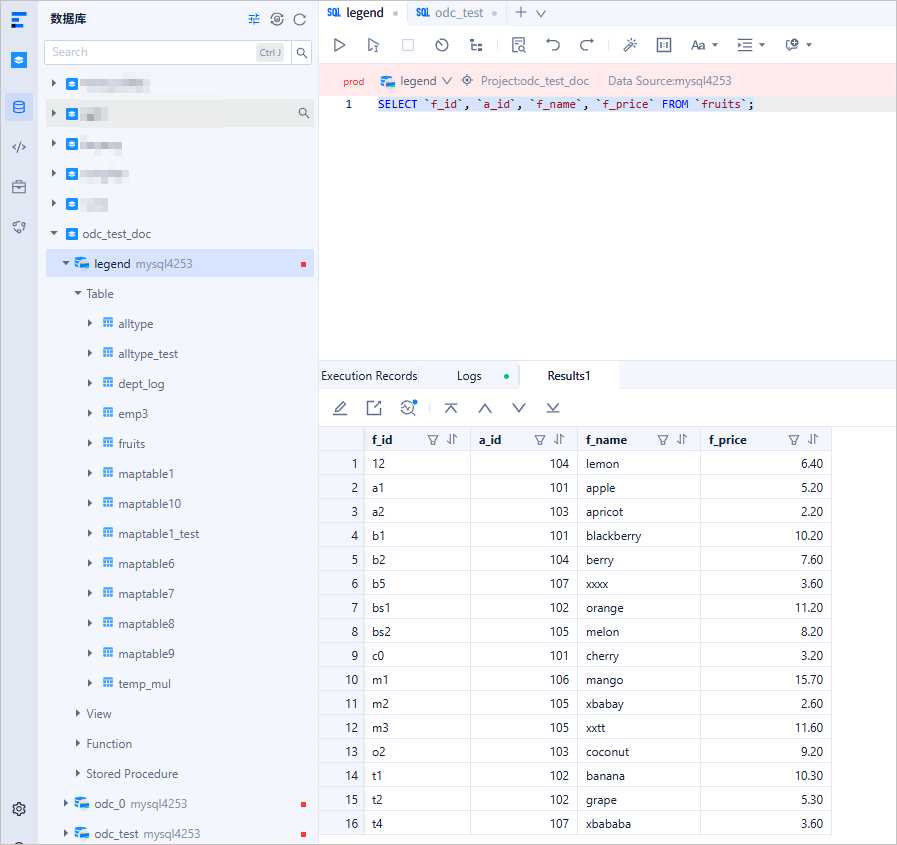Screen dimensions: 897x845
Task: Select the maptable10 table in the tree
Action: (149, 504)
